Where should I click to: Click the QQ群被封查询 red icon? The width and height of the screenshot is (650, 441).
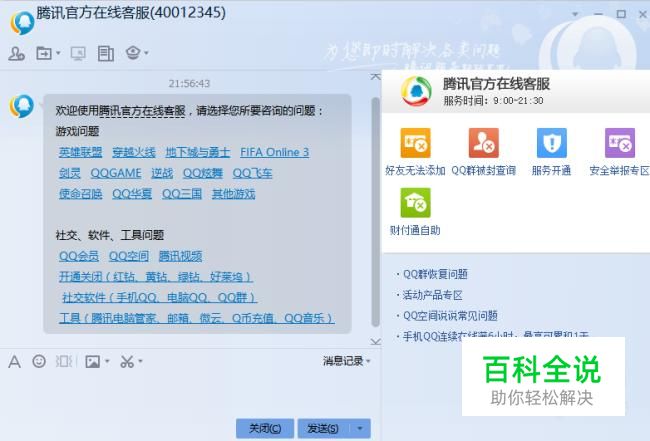click(x=483, y=143)
